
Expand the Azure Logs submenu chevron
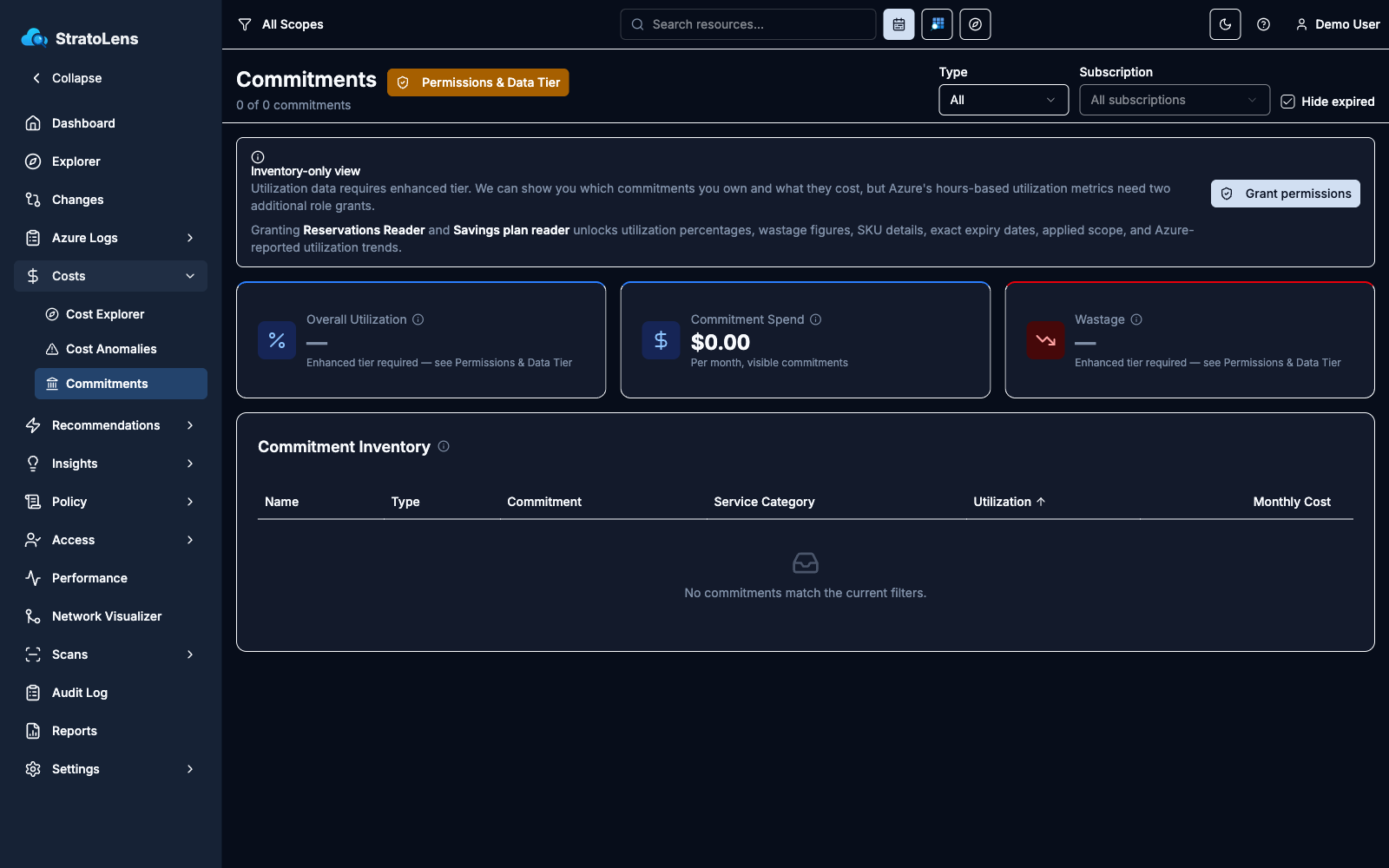click(x=190, y=238)
